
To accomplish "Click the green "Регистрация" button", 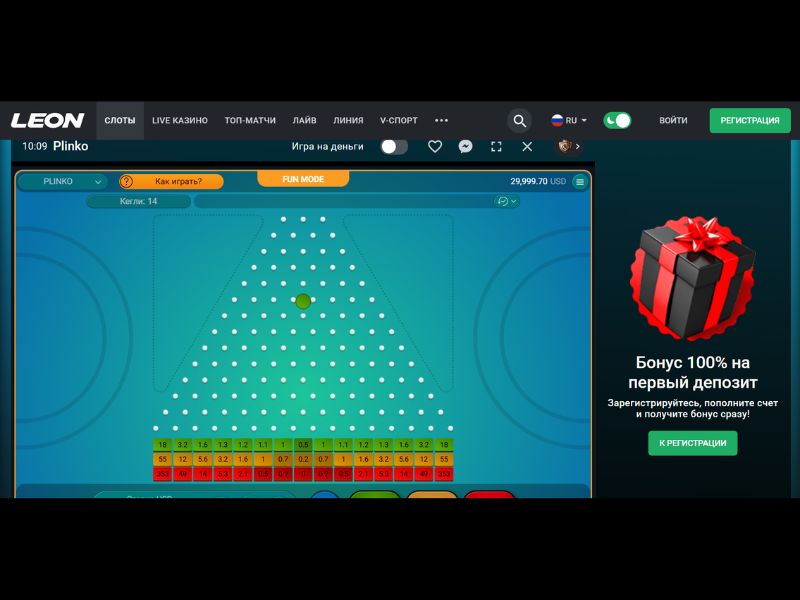I will pos(749,120).
